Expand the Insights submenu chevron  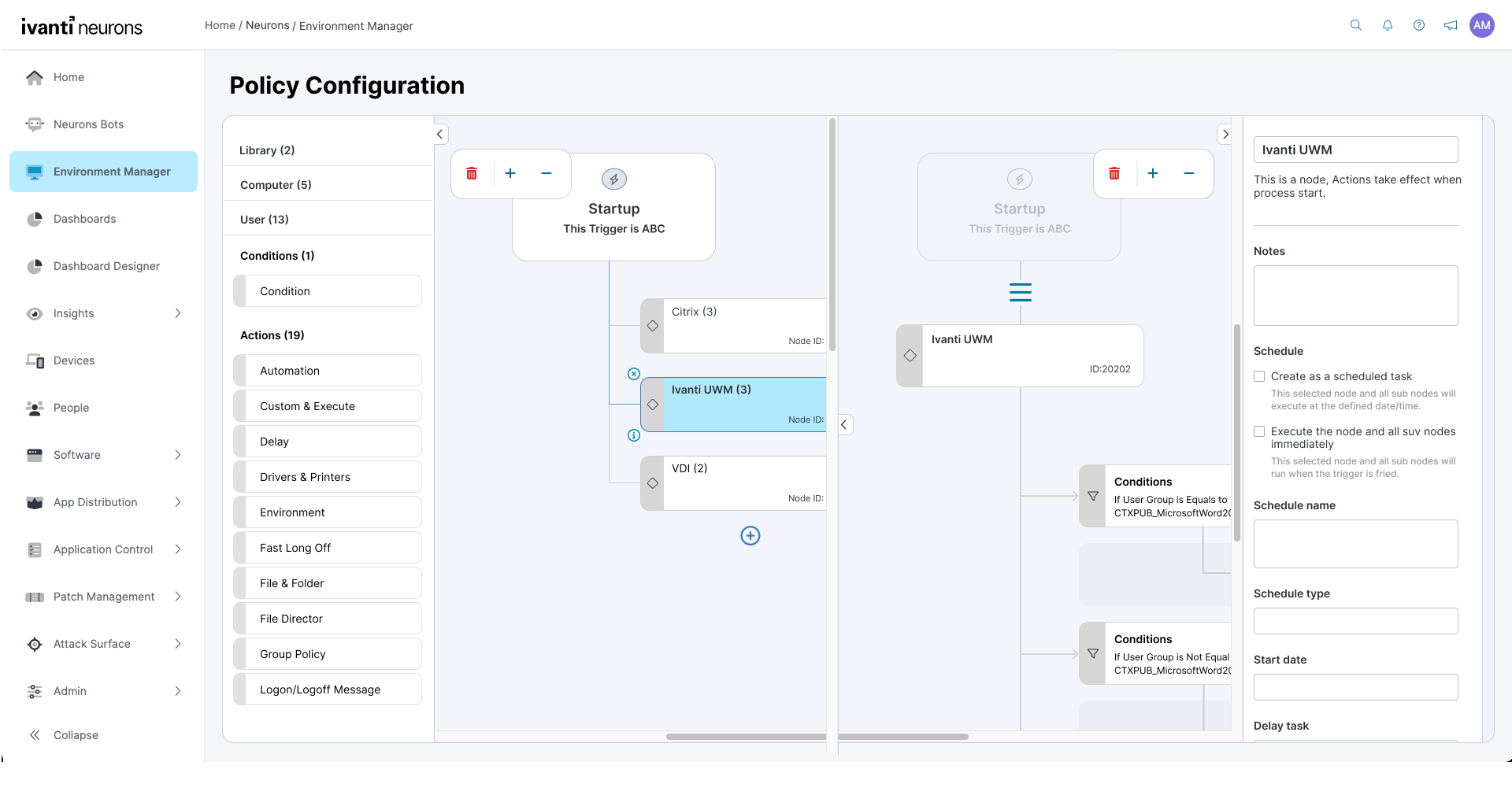(x=178, y=313)
